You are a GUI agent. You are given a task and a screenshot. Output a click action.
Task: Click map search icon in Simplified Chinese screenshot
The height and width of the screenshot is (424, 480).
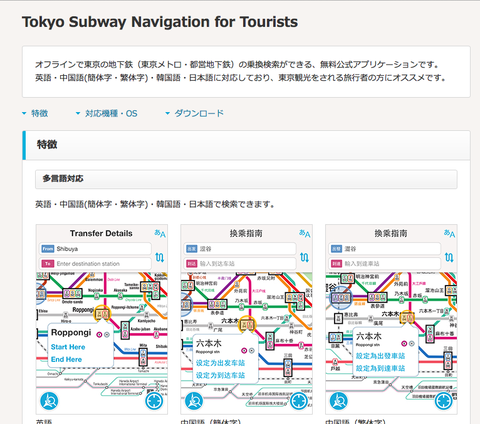[194, 401]
